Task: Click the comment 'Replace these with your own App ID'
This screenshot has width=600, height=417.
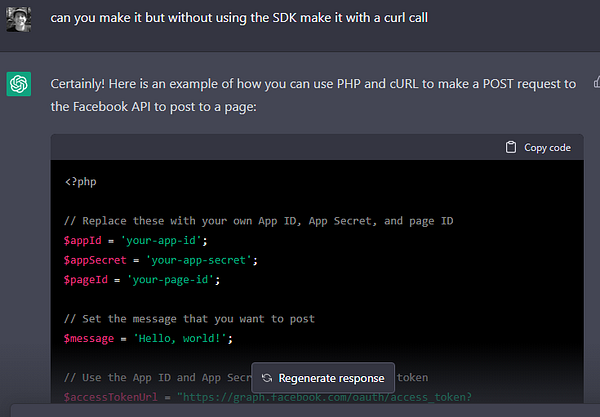Action: [x=259, y=221]
